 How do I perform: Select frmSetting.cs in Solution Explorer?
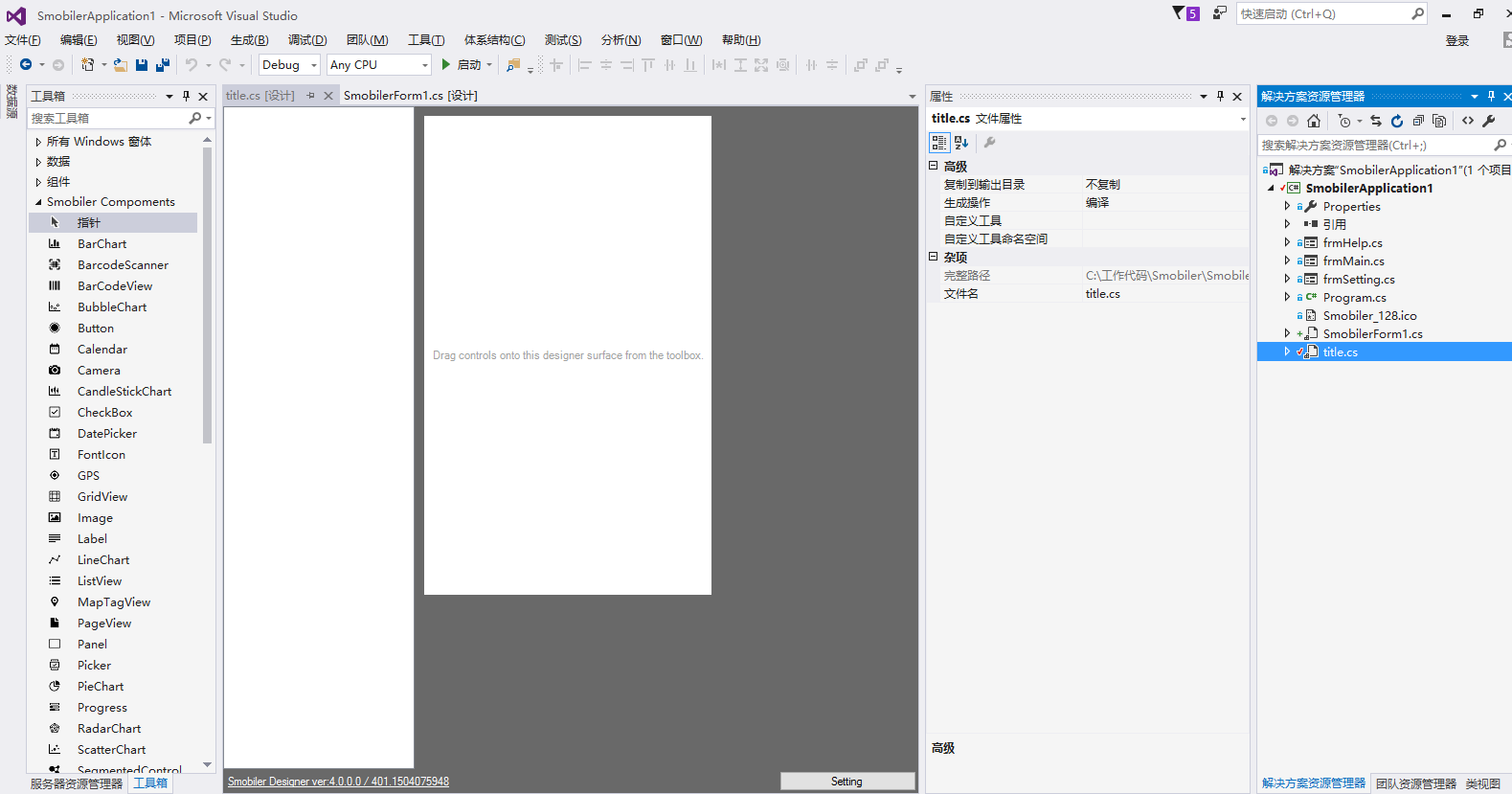(x=1359, y=280)
